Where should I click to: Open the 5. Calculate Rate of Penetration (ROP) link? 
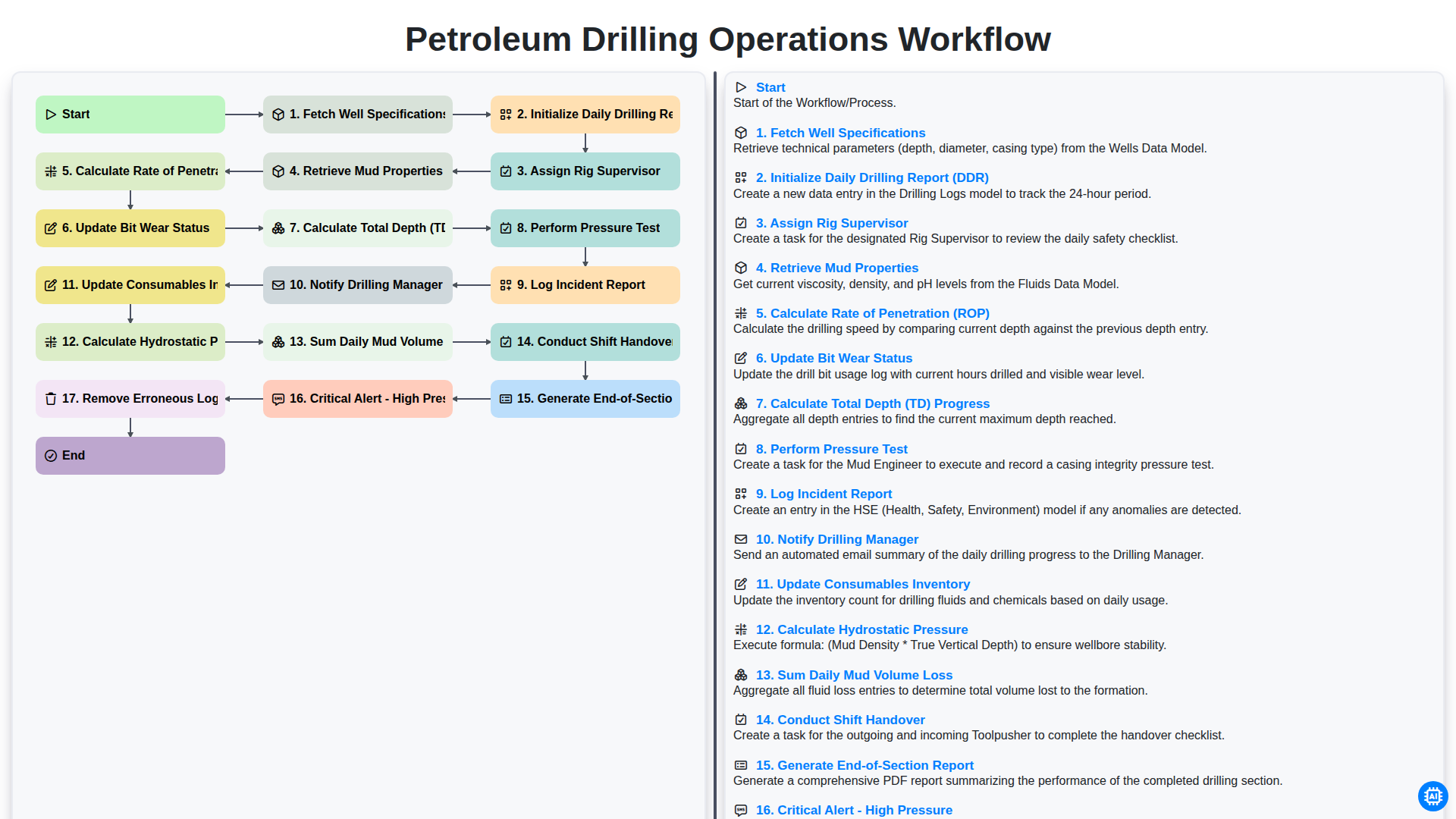coord(872,313)
